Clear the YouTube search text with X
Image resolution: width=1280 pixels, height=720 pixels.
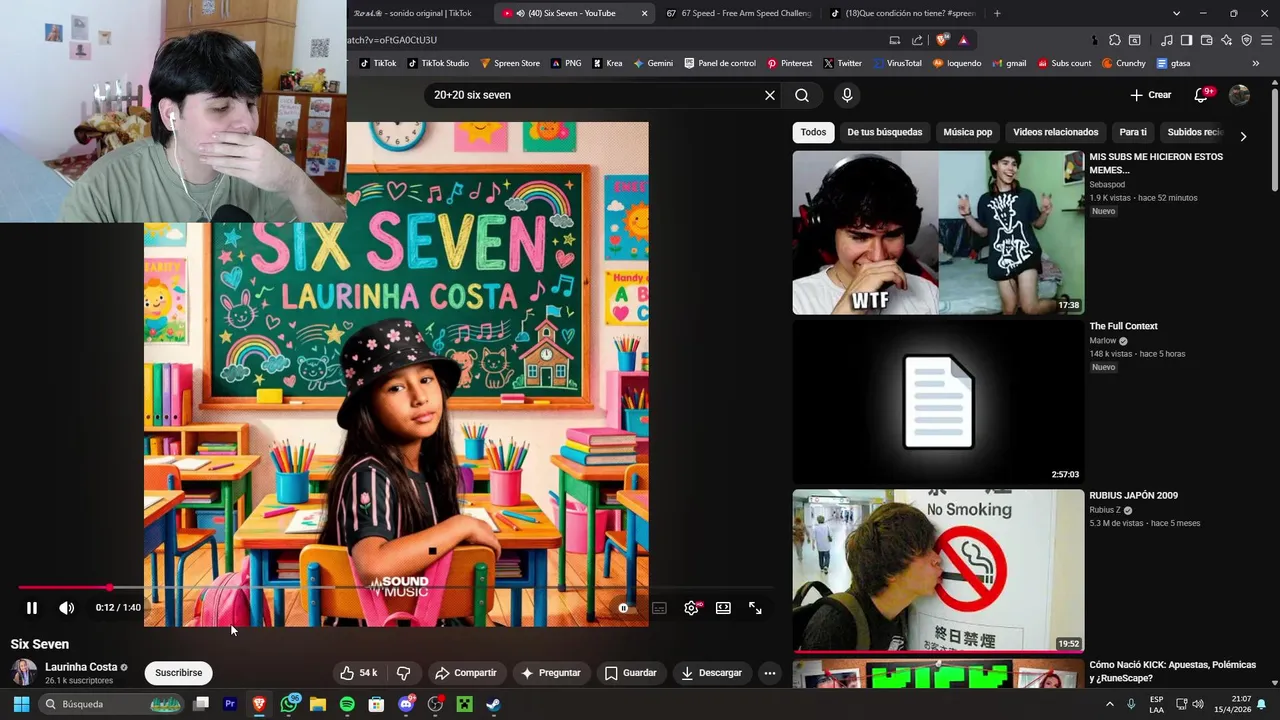click(770, 95)
